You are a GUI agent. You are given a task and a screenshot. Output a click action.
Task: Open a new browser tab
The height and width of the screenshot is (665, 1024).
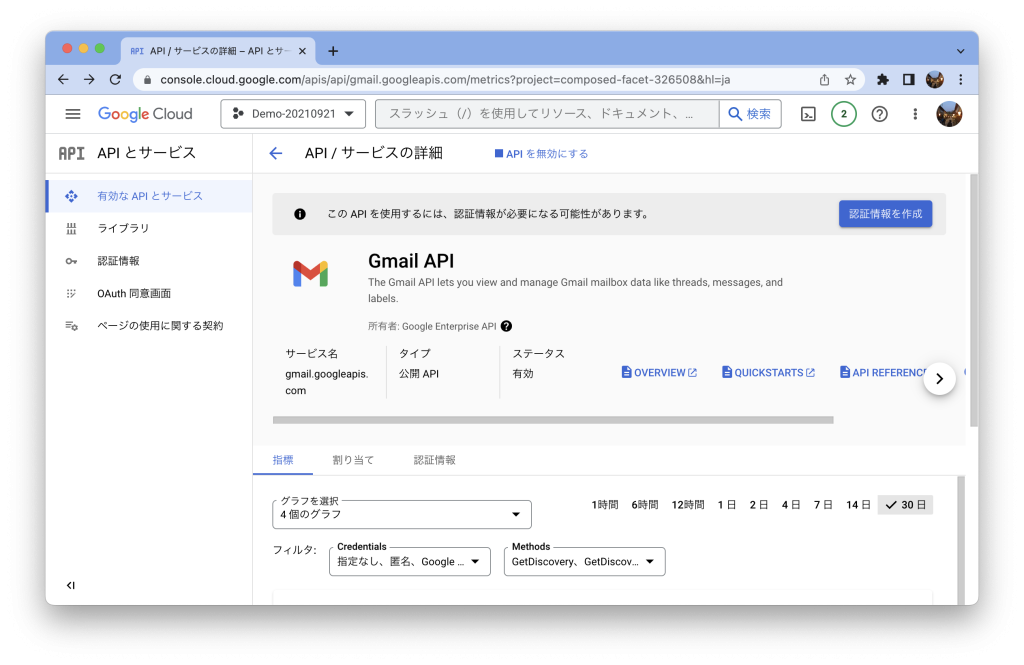(333, 51)
